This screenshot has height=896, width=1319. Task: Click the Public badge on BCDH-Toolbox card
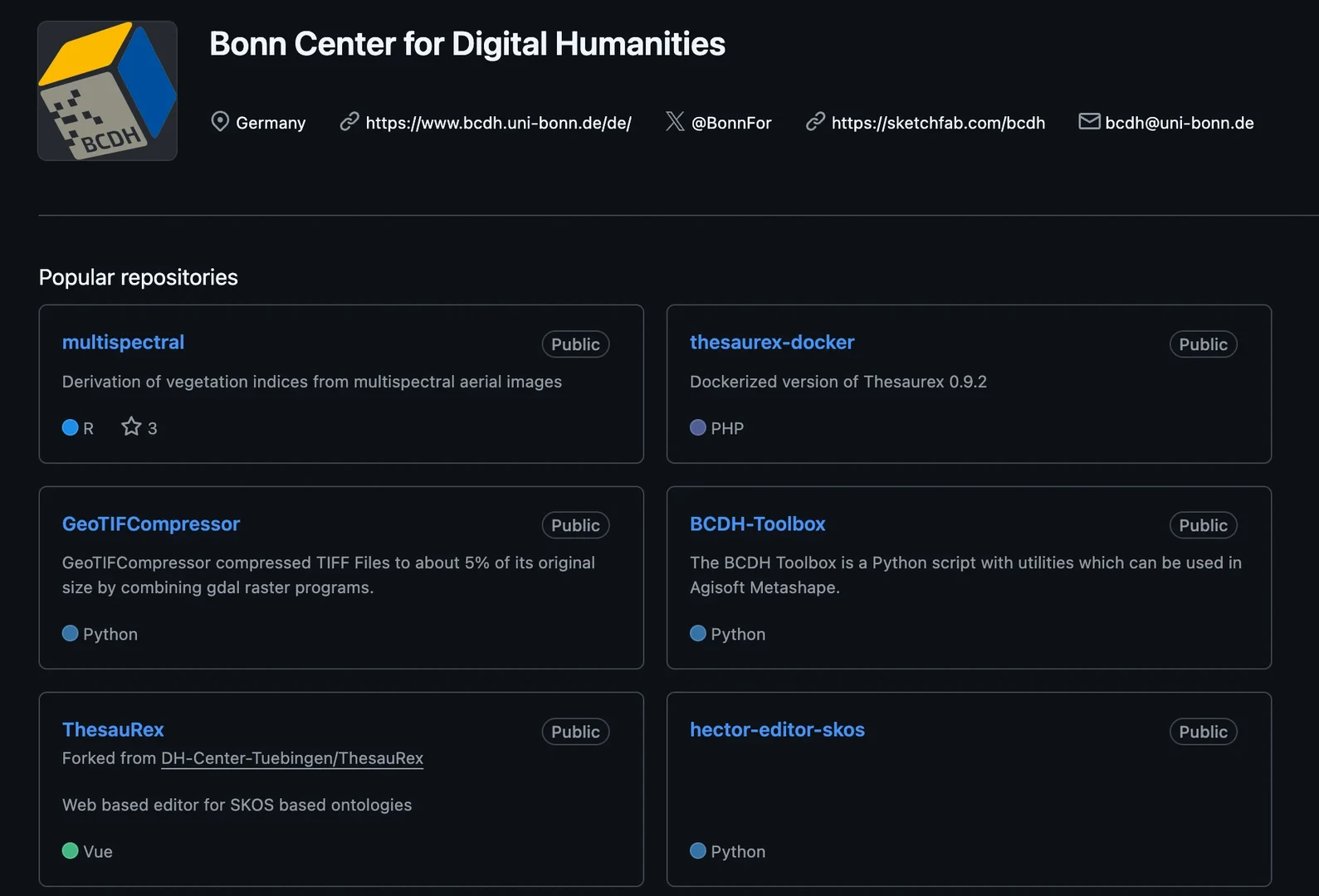1203,525
